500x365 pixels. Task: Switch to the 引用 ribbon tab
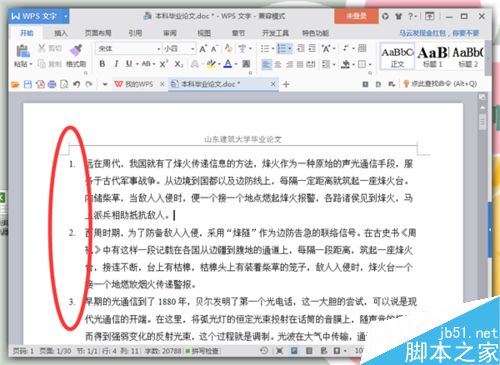pos(135,33)
